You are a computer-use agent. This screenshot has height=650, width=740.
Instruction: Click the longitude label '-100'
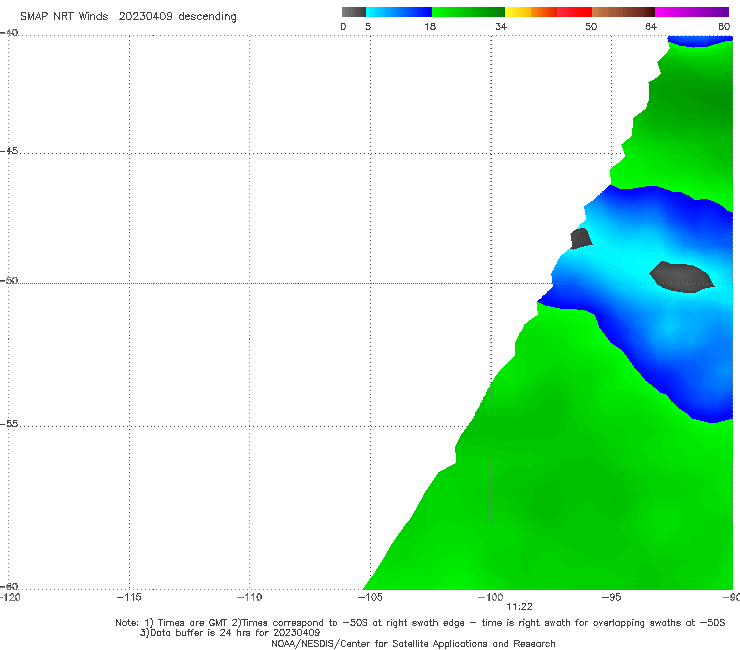pyautogui.click(x=490, y=597)
